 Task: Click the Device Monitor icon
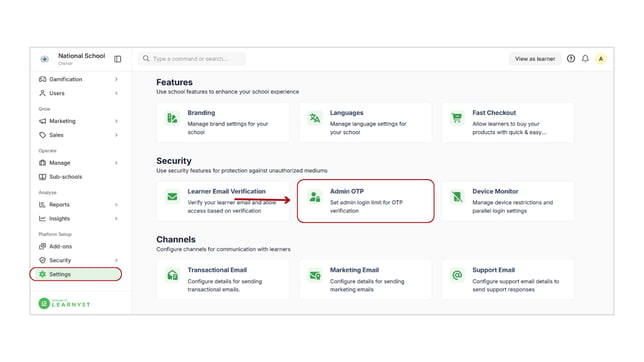point(457,197)
